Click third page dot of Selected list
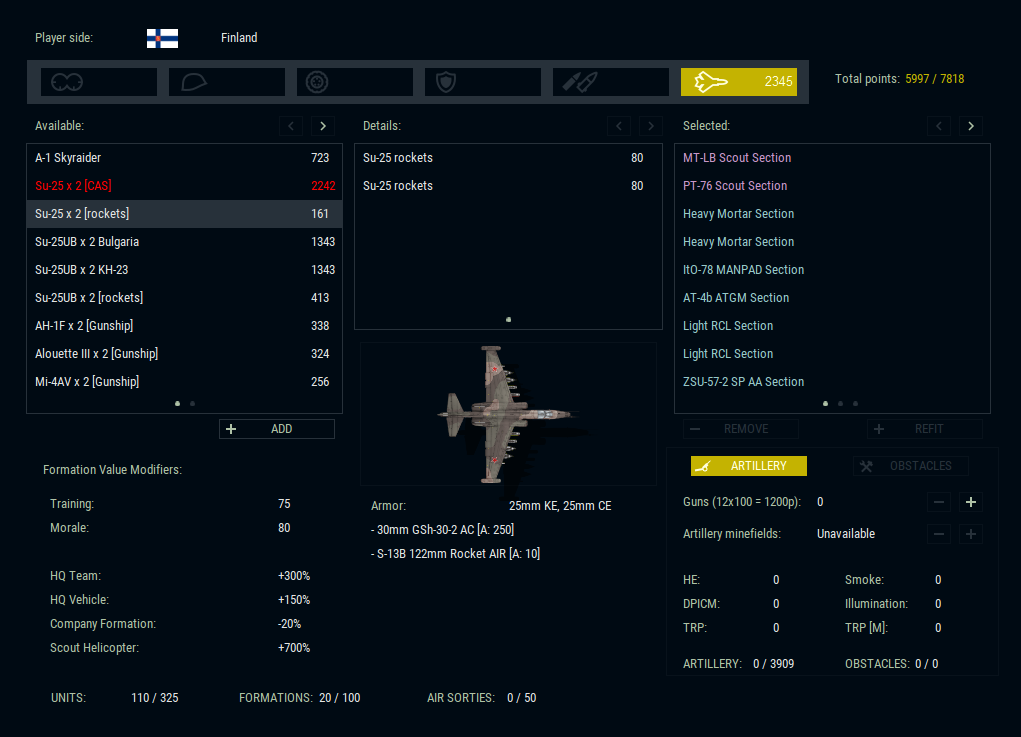This screenshot has height=737, width=1021. click(856, 404)
